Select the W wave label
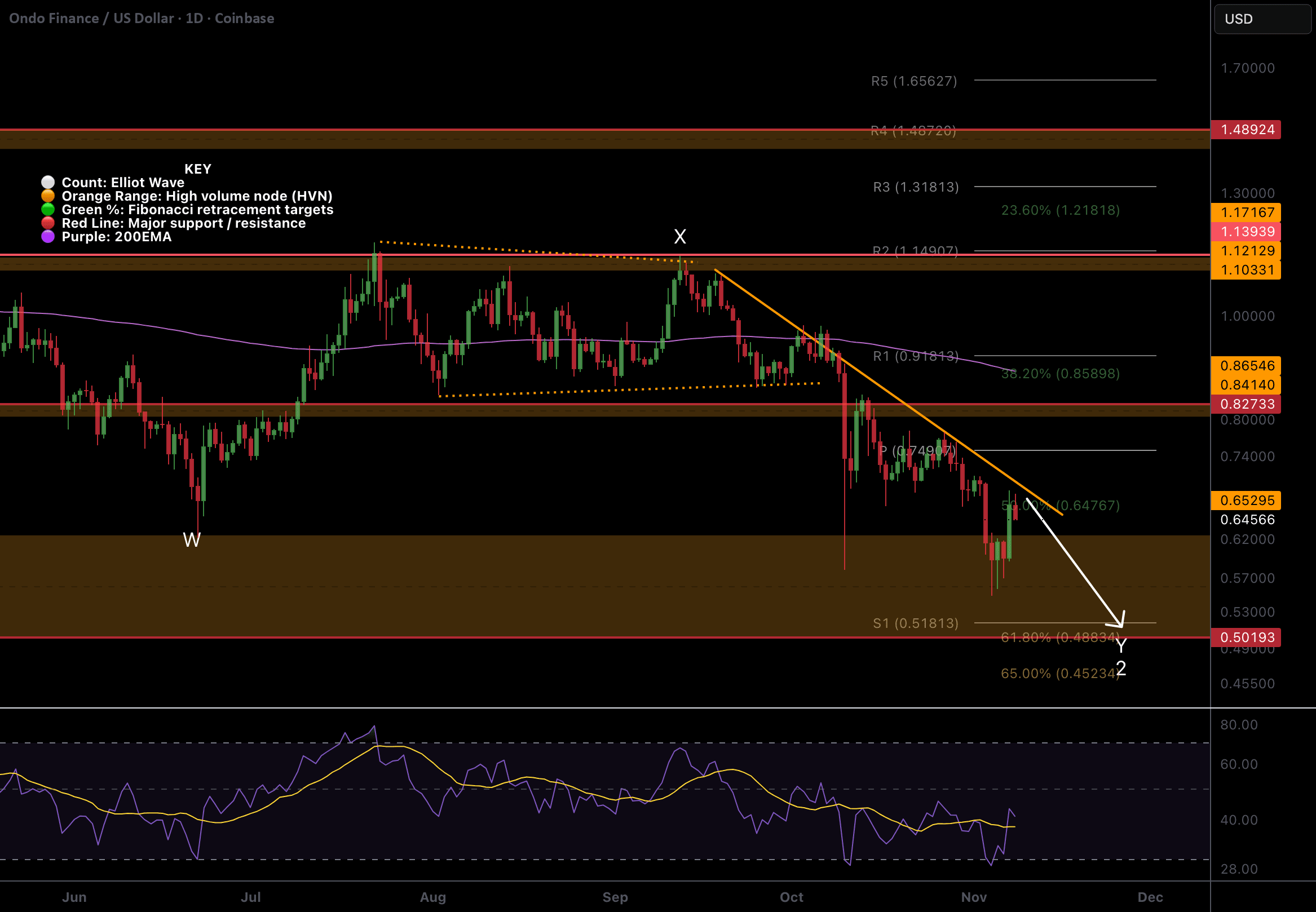 tap(192, 540)
